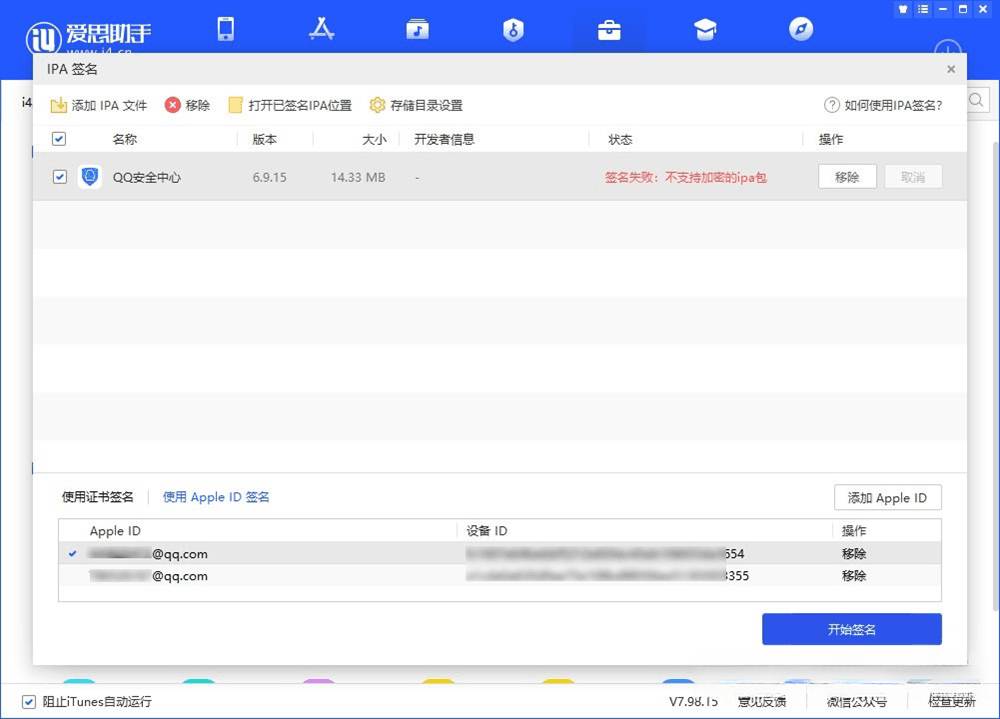Uncheck the QQ安全中心 row checkbox
The height and width of the screenshot is (719, 1000).
[x=58, y=177]
